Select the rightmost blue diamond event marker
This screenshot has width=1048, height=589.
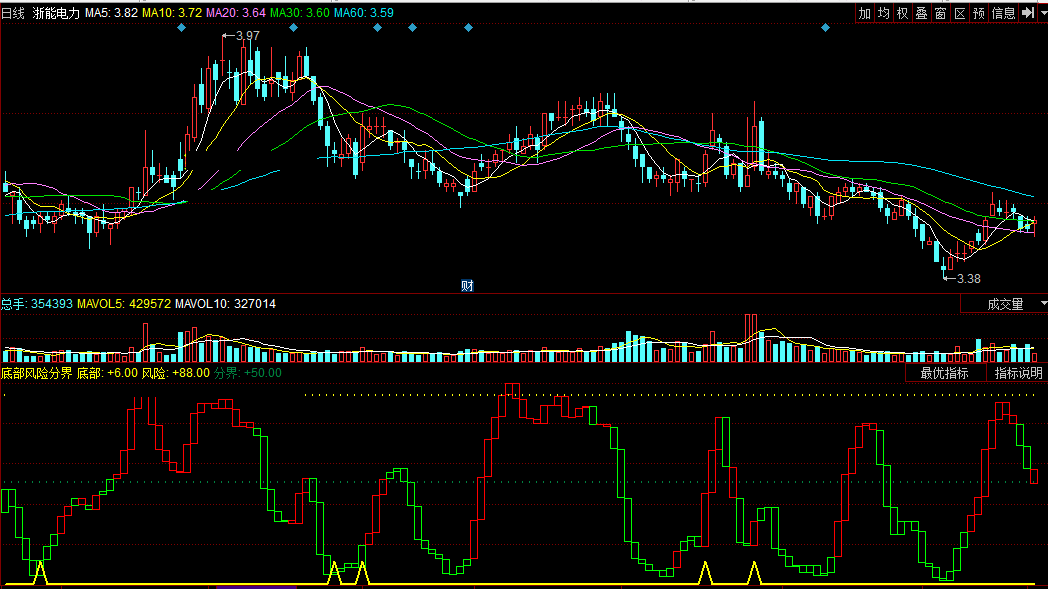825,27
